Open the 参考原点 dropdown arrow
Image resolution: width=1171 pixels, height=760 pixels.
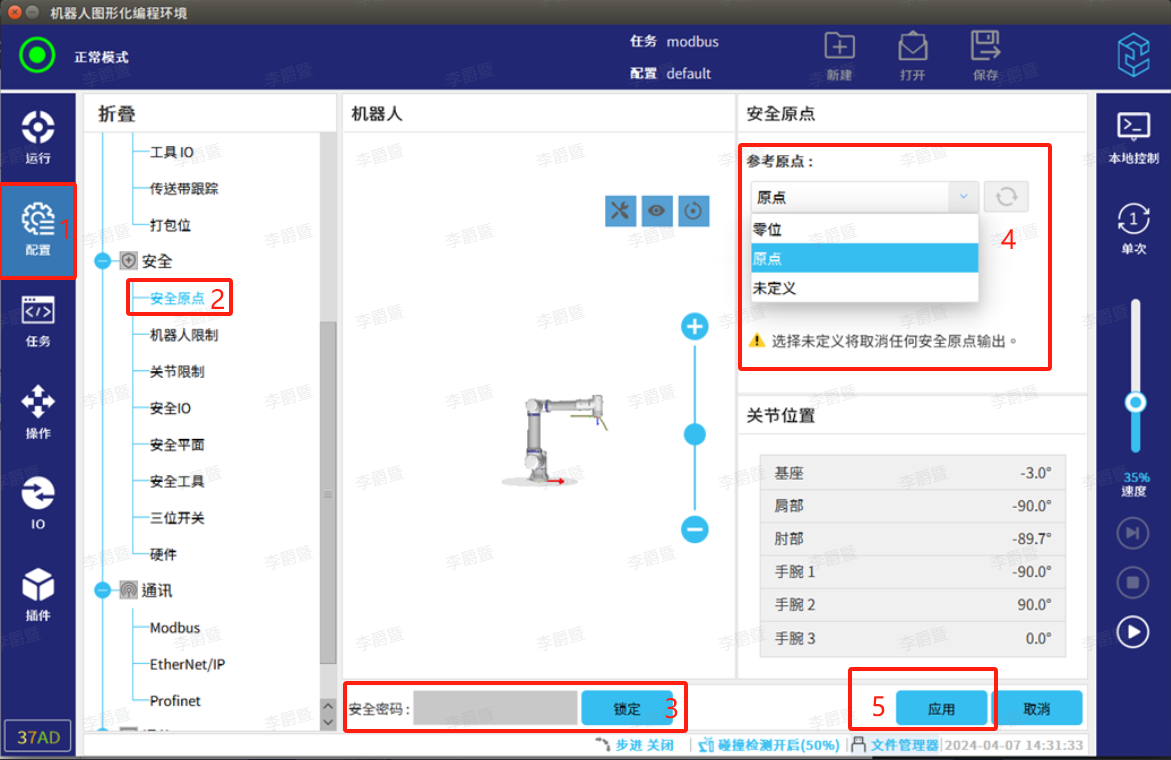tap(963, 197)
